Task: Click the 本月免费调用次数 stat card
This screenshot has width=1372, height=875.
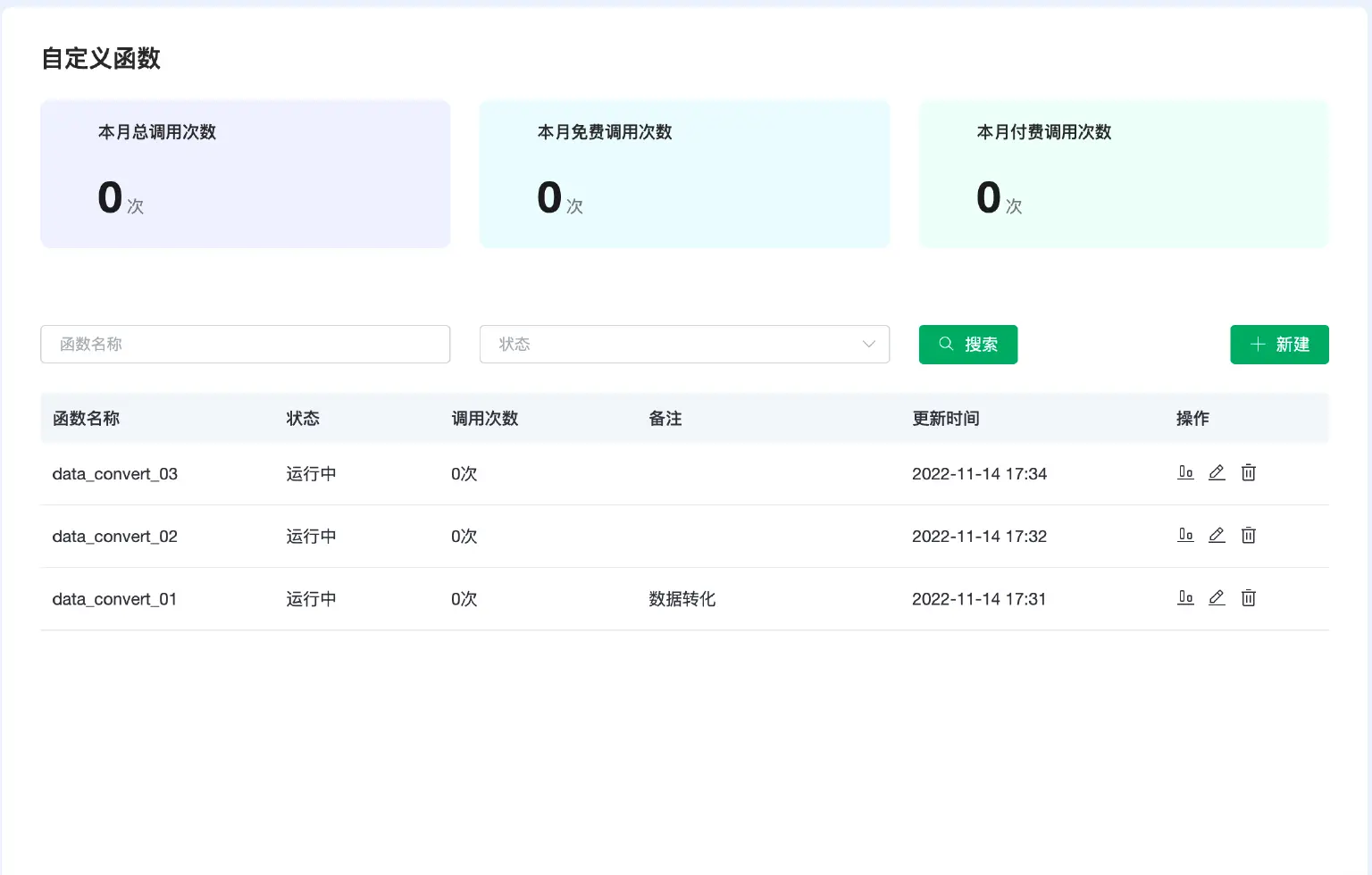Action: 684,174
